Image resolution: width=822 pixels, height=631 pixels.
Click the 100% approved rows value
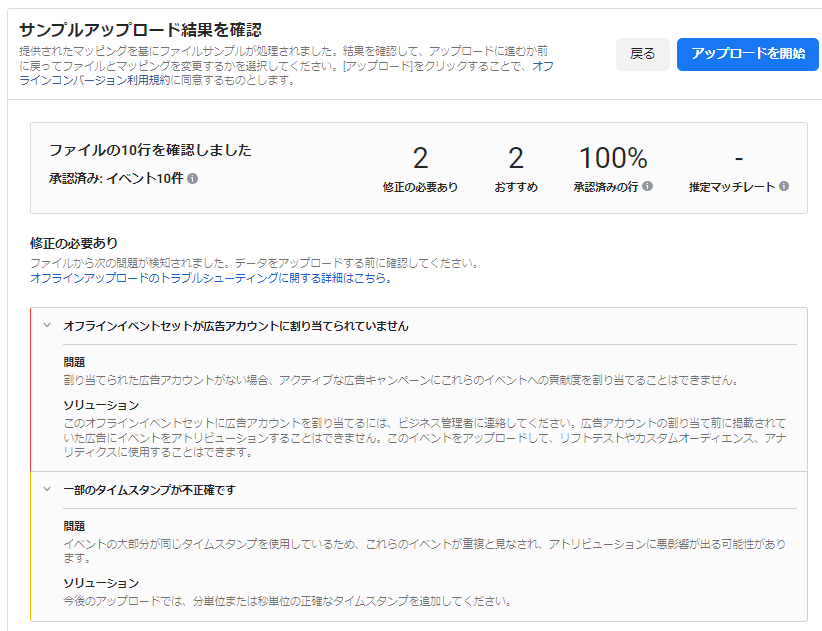click(613, 158)
